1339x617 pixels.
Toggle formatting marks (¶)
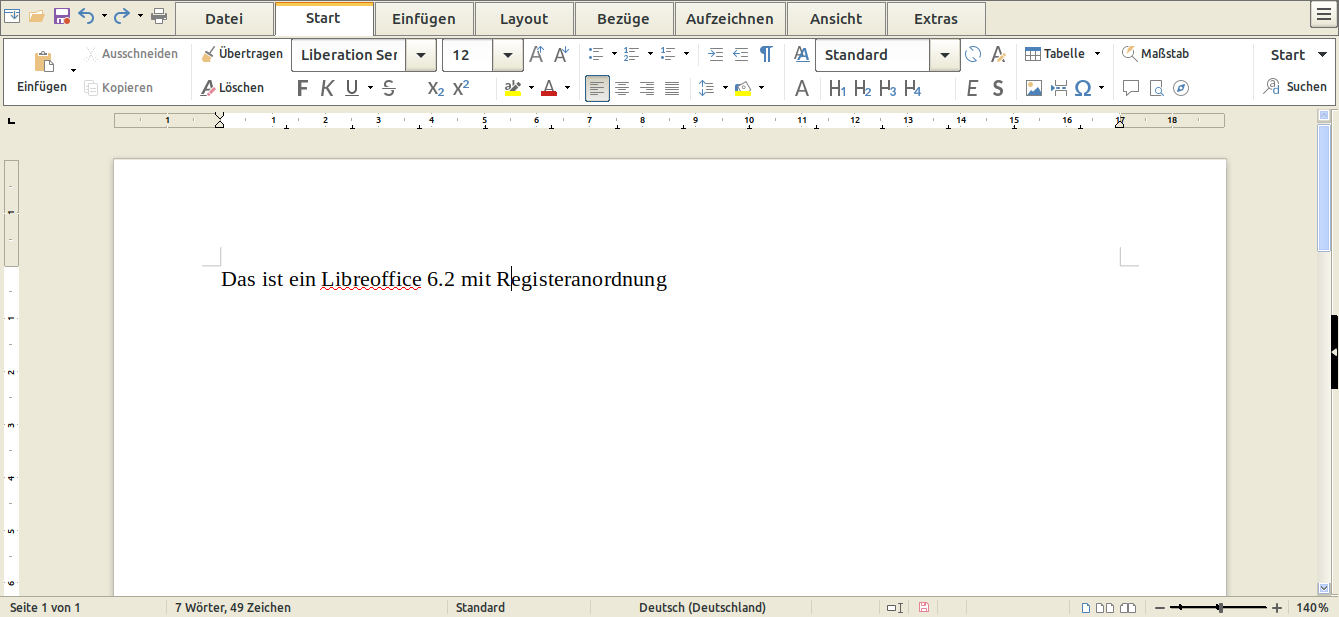tap(766, 54)
